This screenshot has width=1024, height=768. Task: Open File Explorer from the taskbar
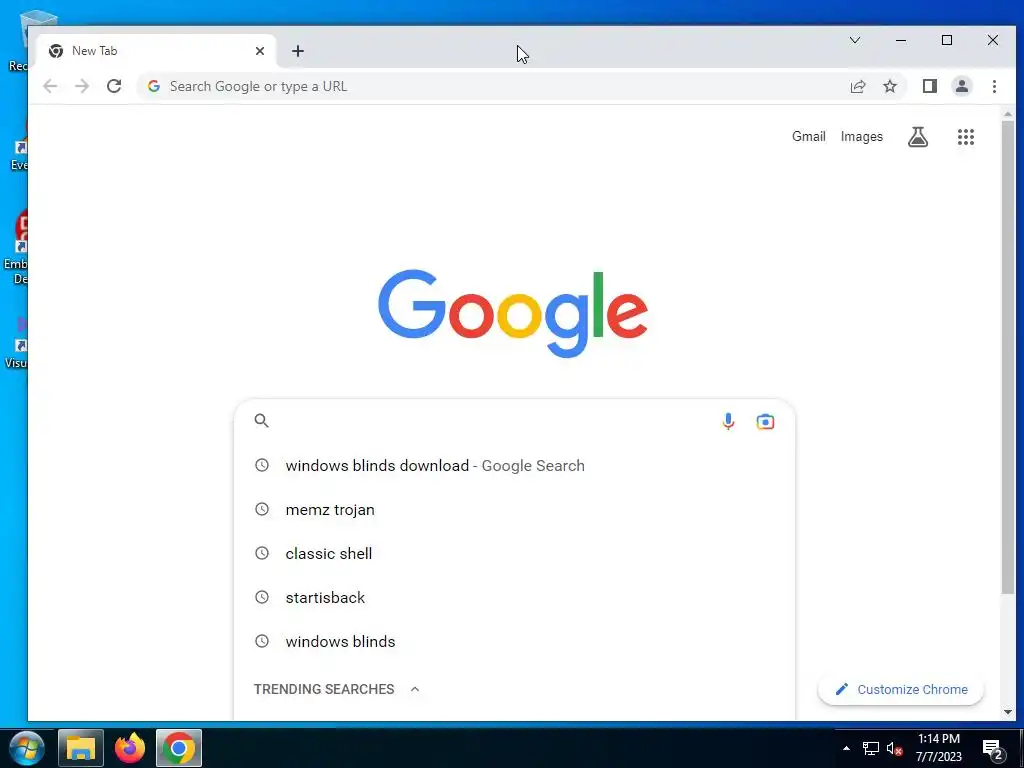click(81, 748)
